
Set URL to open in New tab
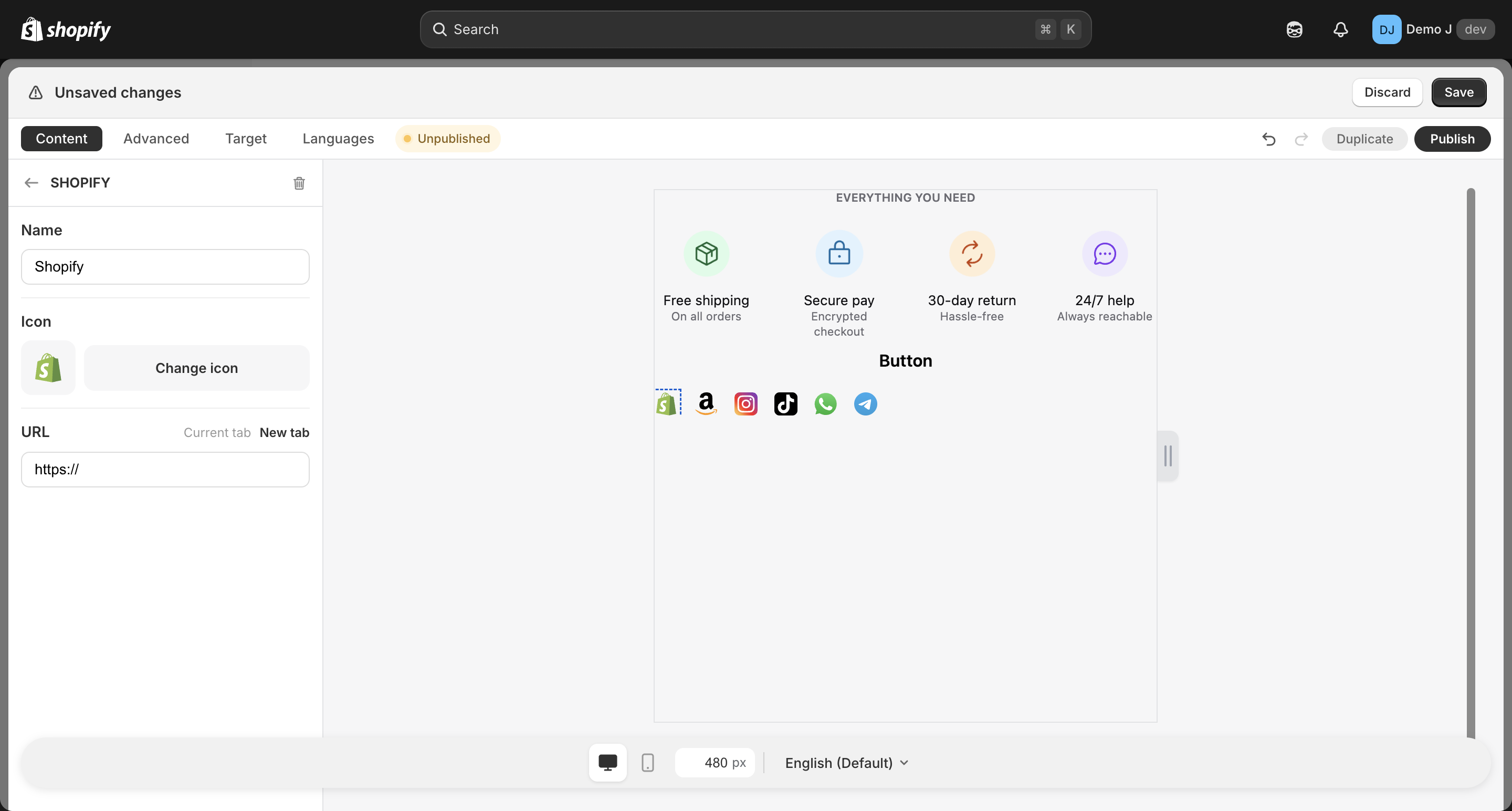(284, 433)
